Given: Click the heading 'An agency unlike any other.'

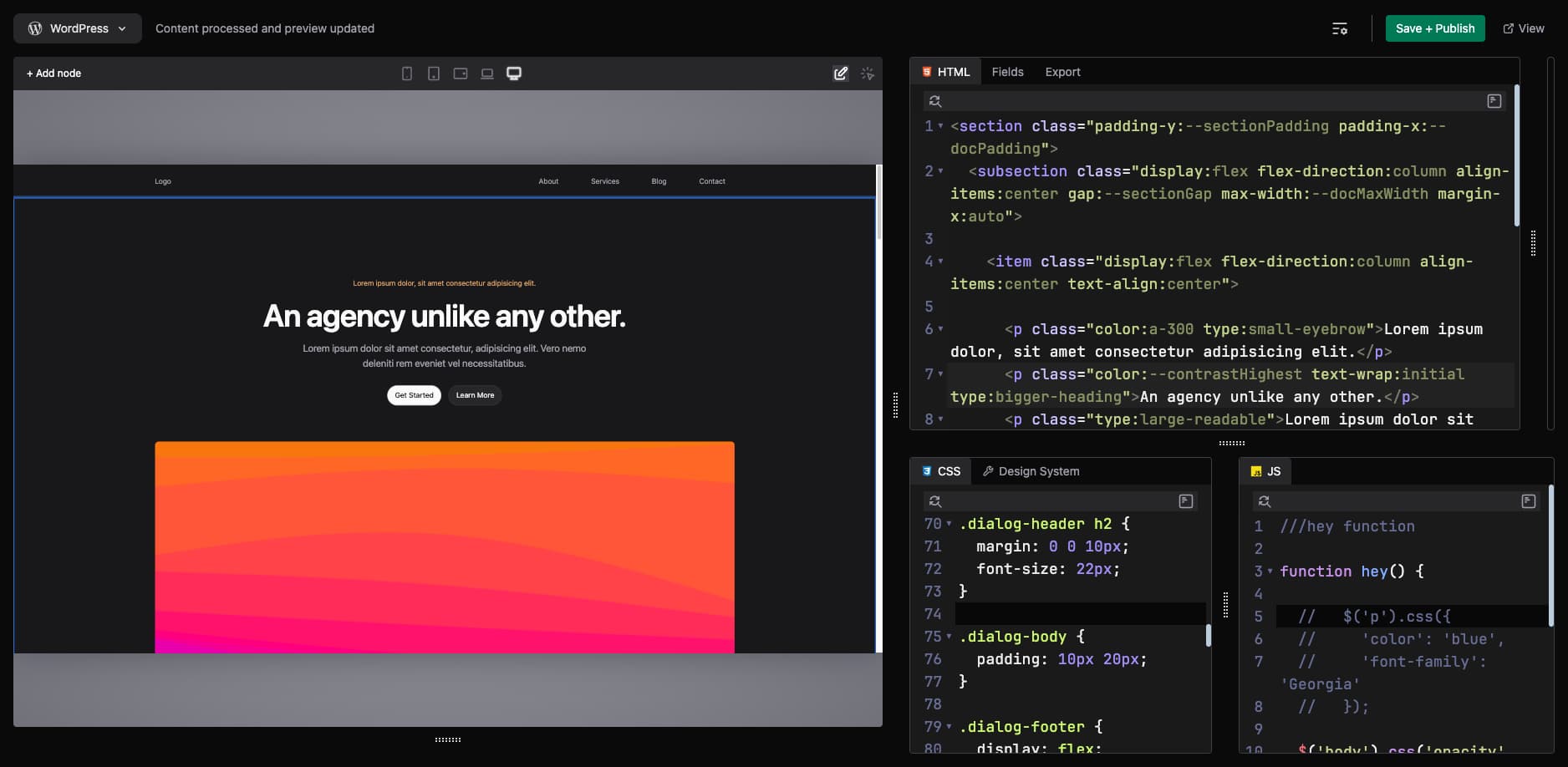Looking at the screenshot, I should [x=444, y=317].
